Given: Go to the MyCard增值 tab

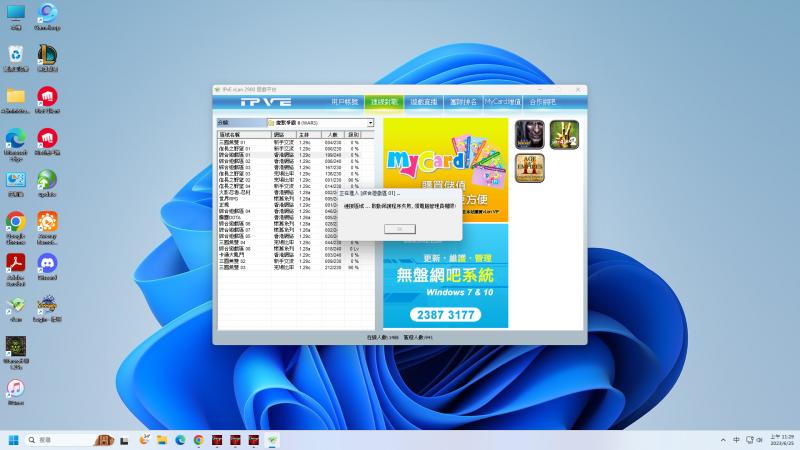Looking at the screenshot, I should pyautogui.click(x=503, y=102).
